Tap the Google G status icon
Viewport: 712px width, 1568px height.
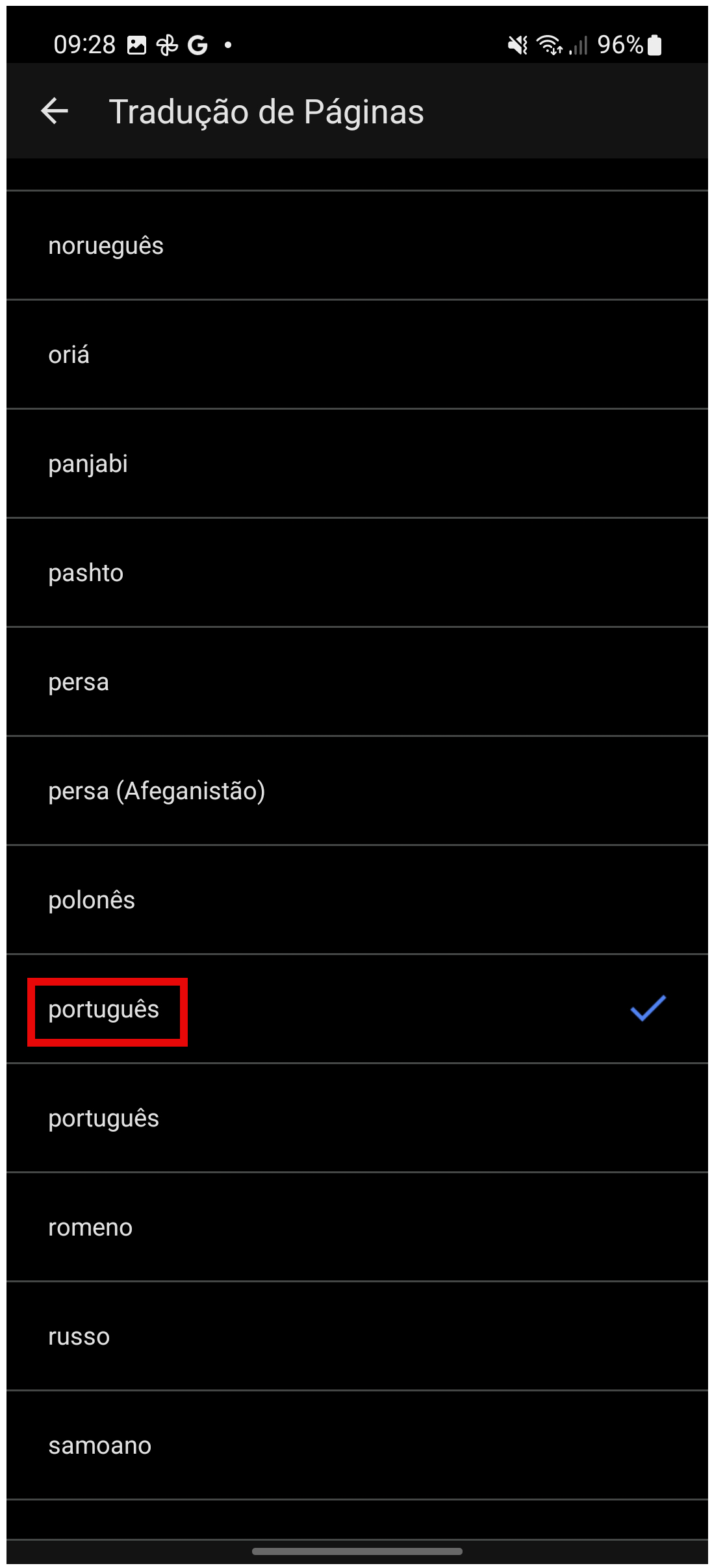(x=197, y=45)
